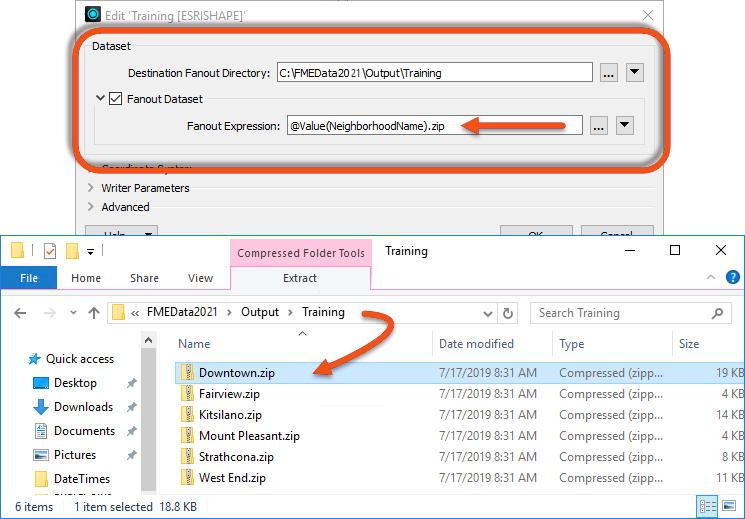Open Explorer Help question mark icon
Viewport: 745px width, 519px height.
[x=733, y=277]
